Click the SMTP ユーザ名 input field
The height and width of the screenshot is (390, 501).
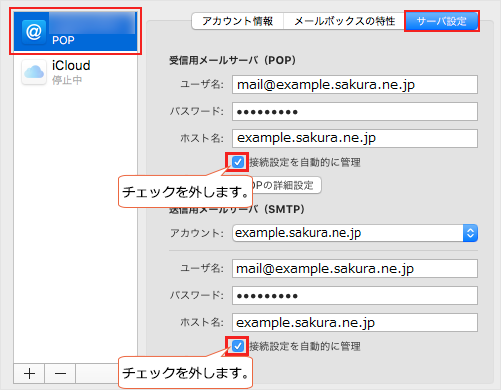tap(355, 269)
